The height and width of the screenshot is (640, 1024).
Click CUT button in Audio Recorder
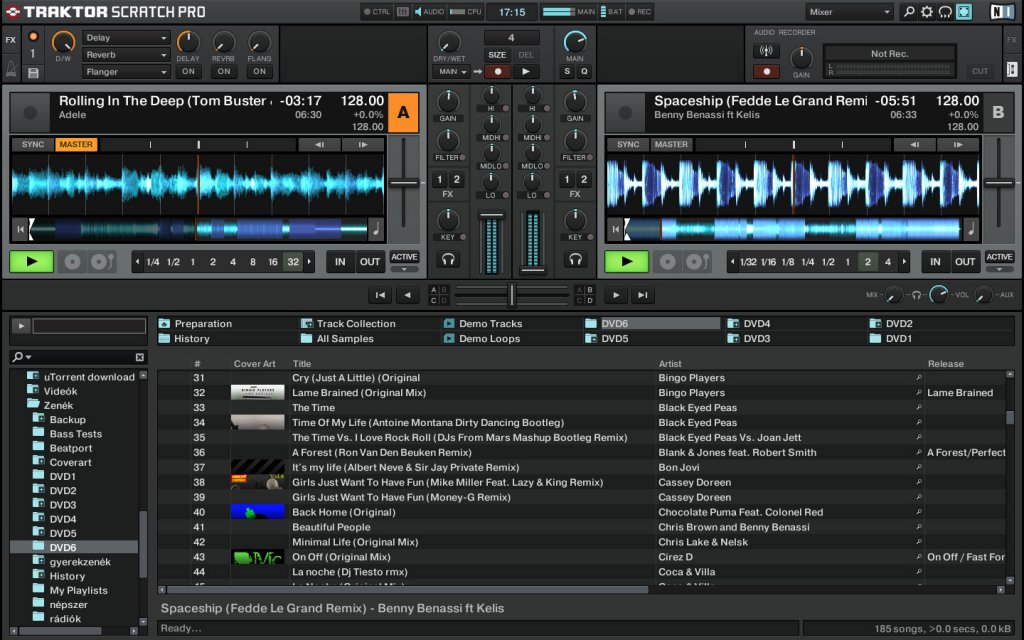click(980, 71)
